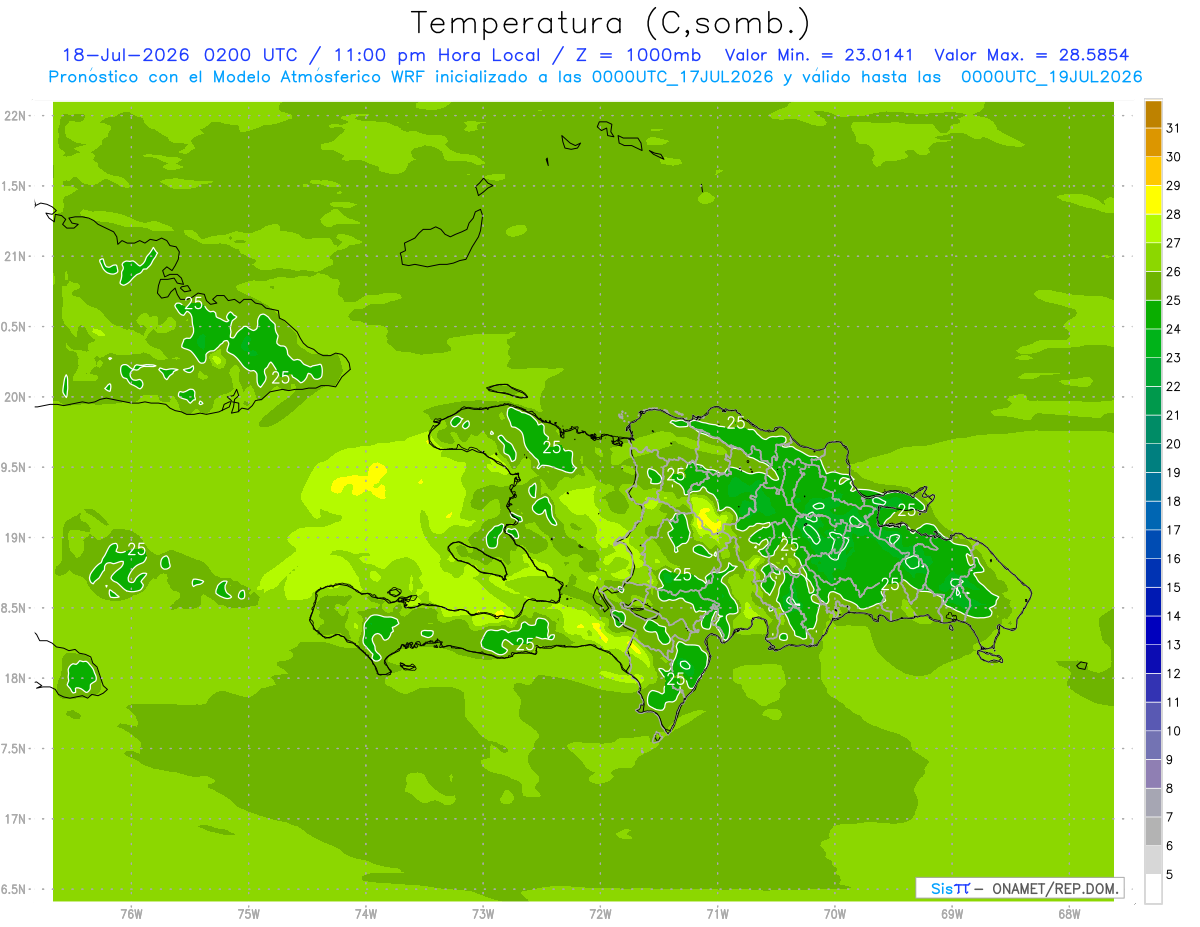Image resolution: width=1200 pixels, height=927 pixels.
Task: Pick the dark blue swatch between 13 and 14
Action: [1153, 630]
